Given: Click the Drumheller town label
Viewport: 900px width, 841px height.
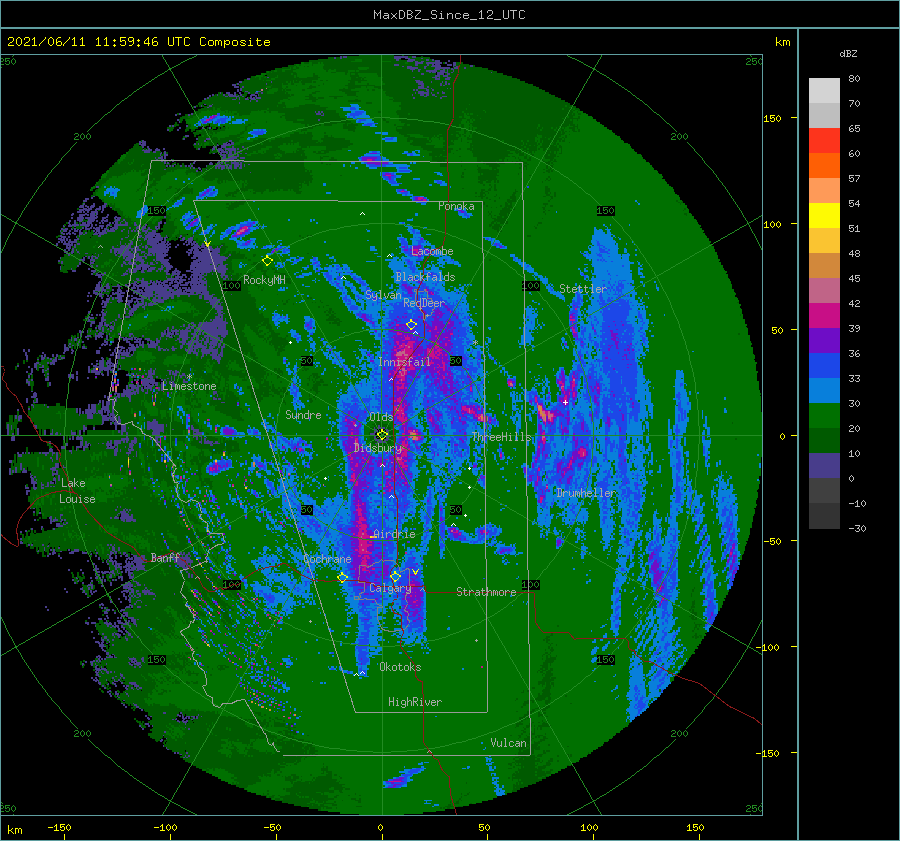Looking at the screenshot, I should pos(586,493).
